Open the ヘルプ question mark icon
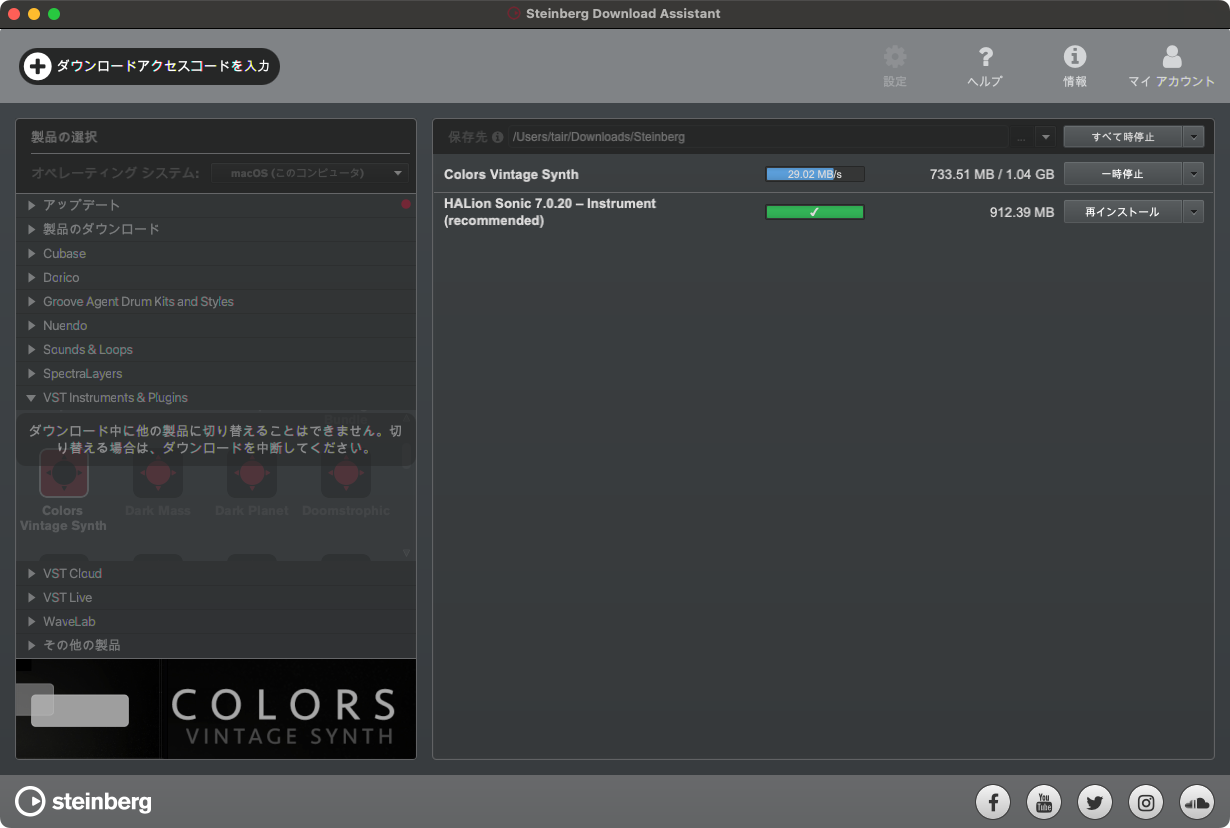This screenshot has width=1230, height=828. point(985,57)
